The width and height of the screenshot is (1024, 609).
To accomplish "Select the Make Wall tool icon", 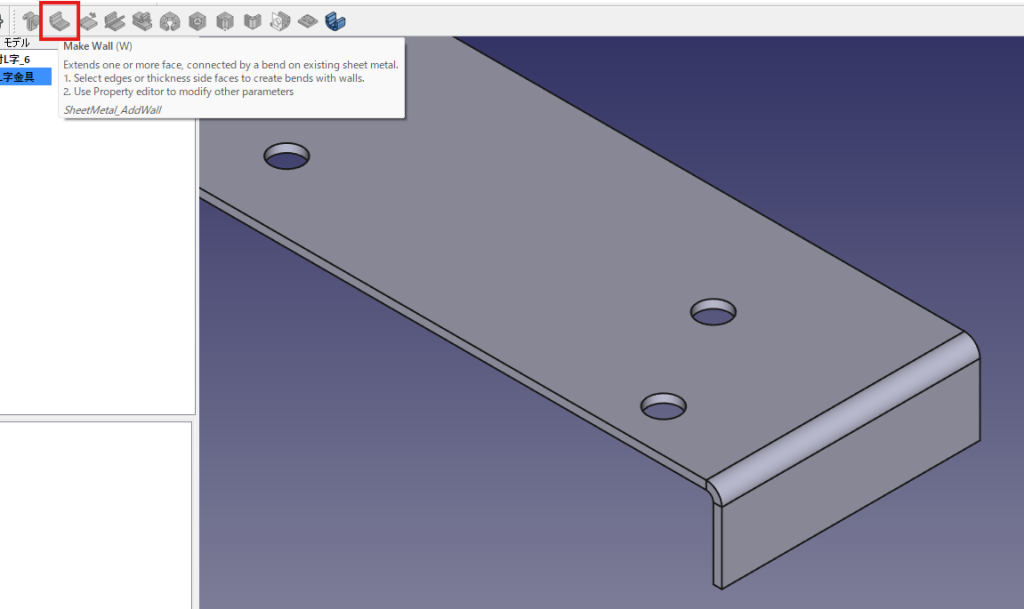I will [60, 20].
